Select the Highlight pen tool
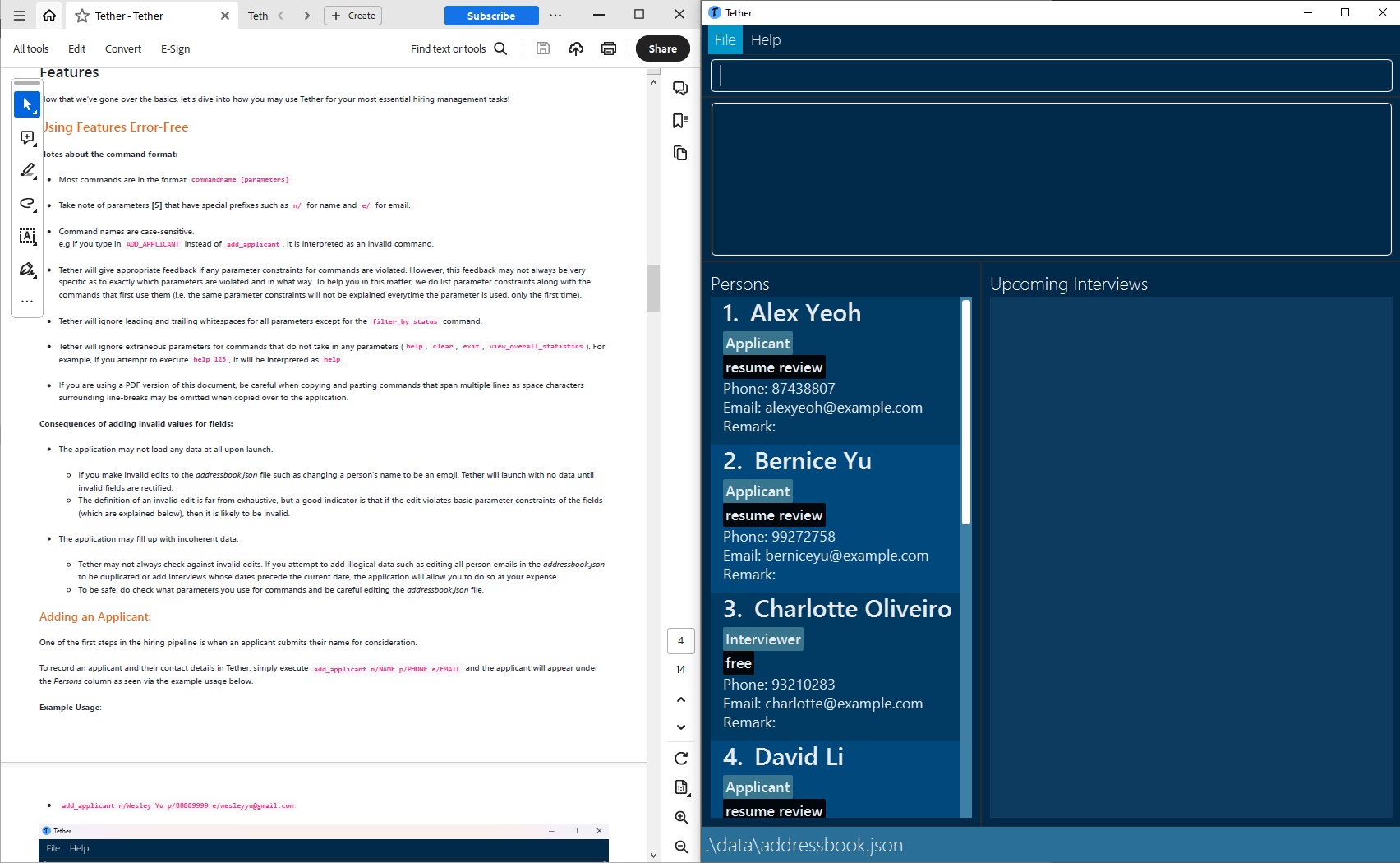Viewport: 1400px width, 863px height. [27, 170]
